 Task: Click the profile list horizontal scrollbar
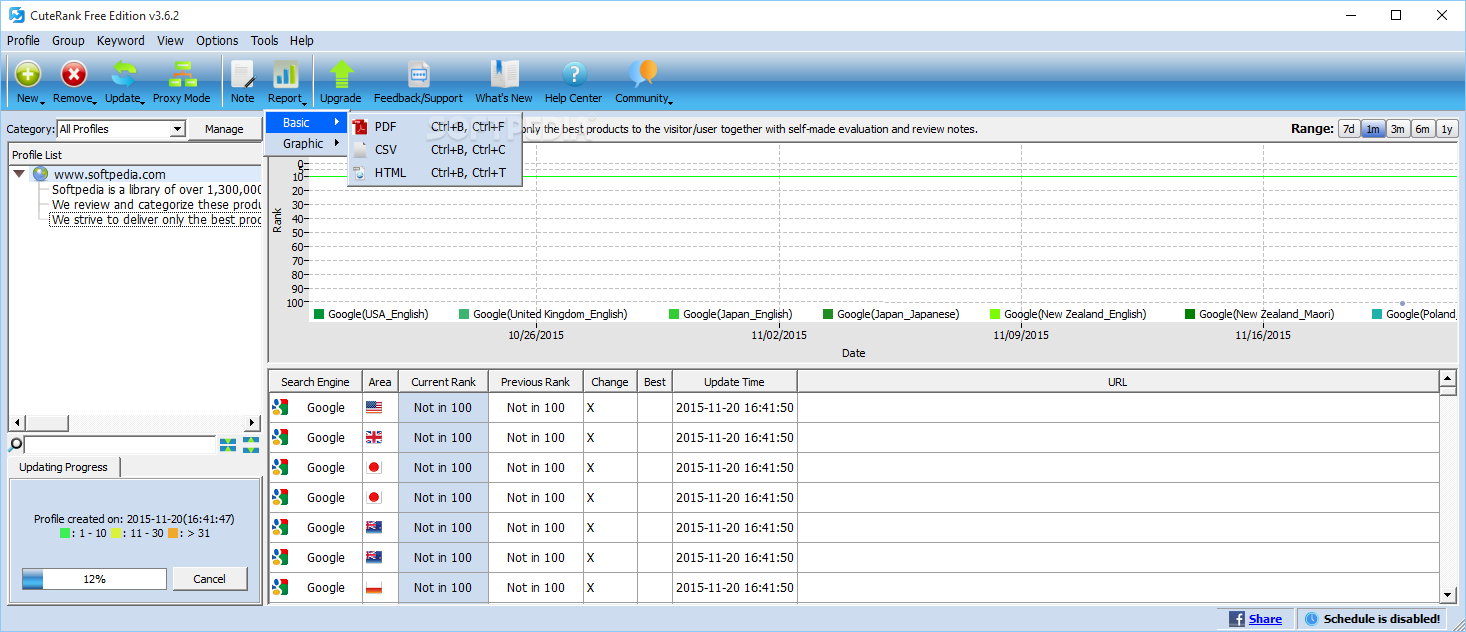tap(134, 423)
